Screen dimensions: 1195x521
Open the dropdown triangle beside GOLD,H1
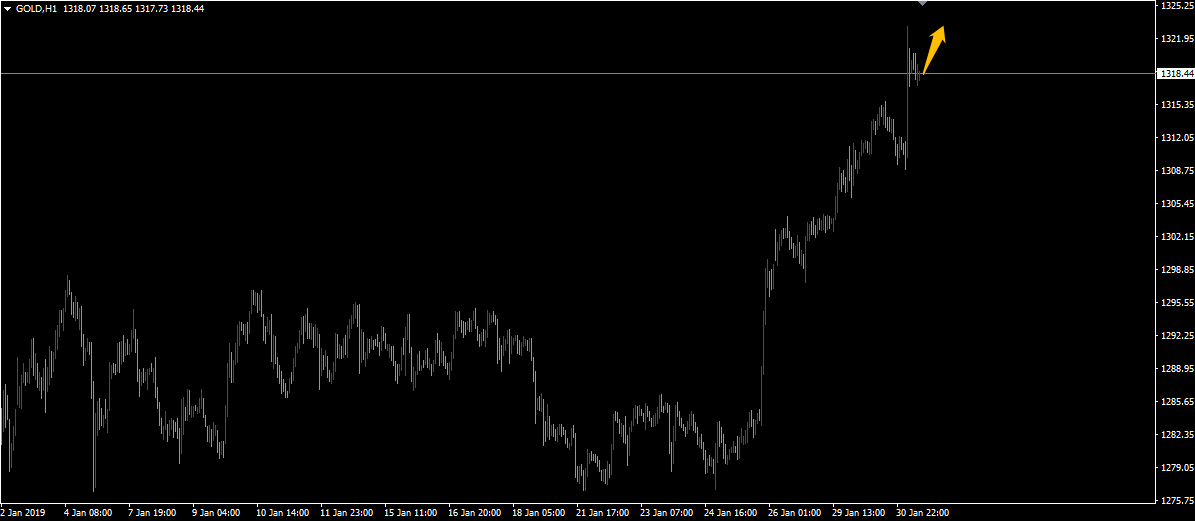coord(8,8)
